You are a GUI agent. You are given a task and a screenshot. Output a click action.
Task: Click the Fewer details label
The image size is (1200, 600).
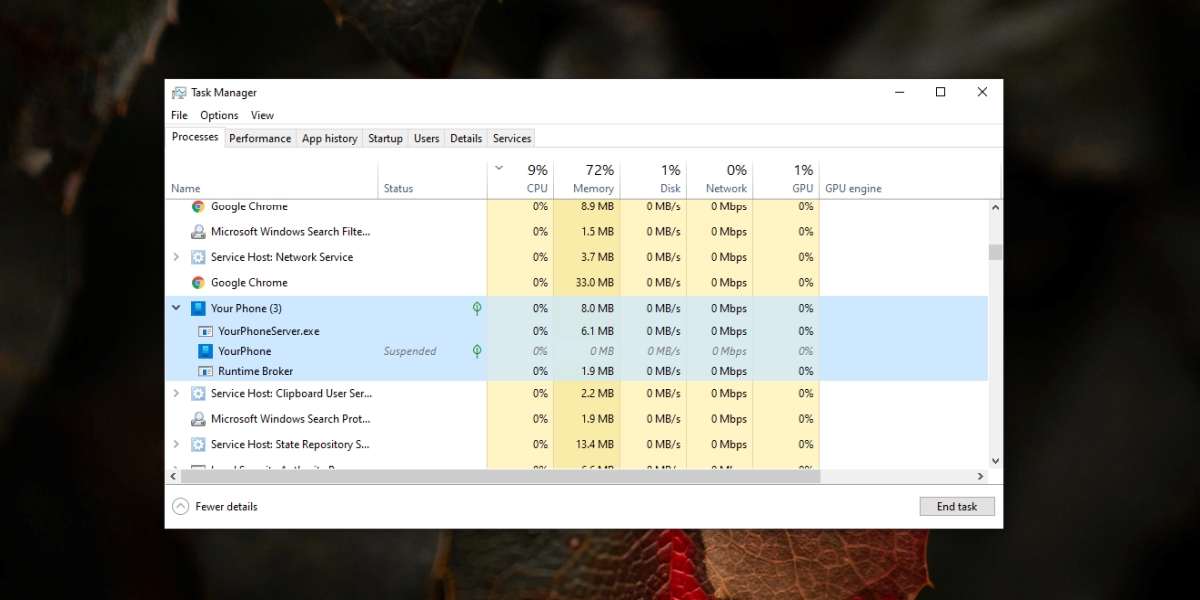227,507
